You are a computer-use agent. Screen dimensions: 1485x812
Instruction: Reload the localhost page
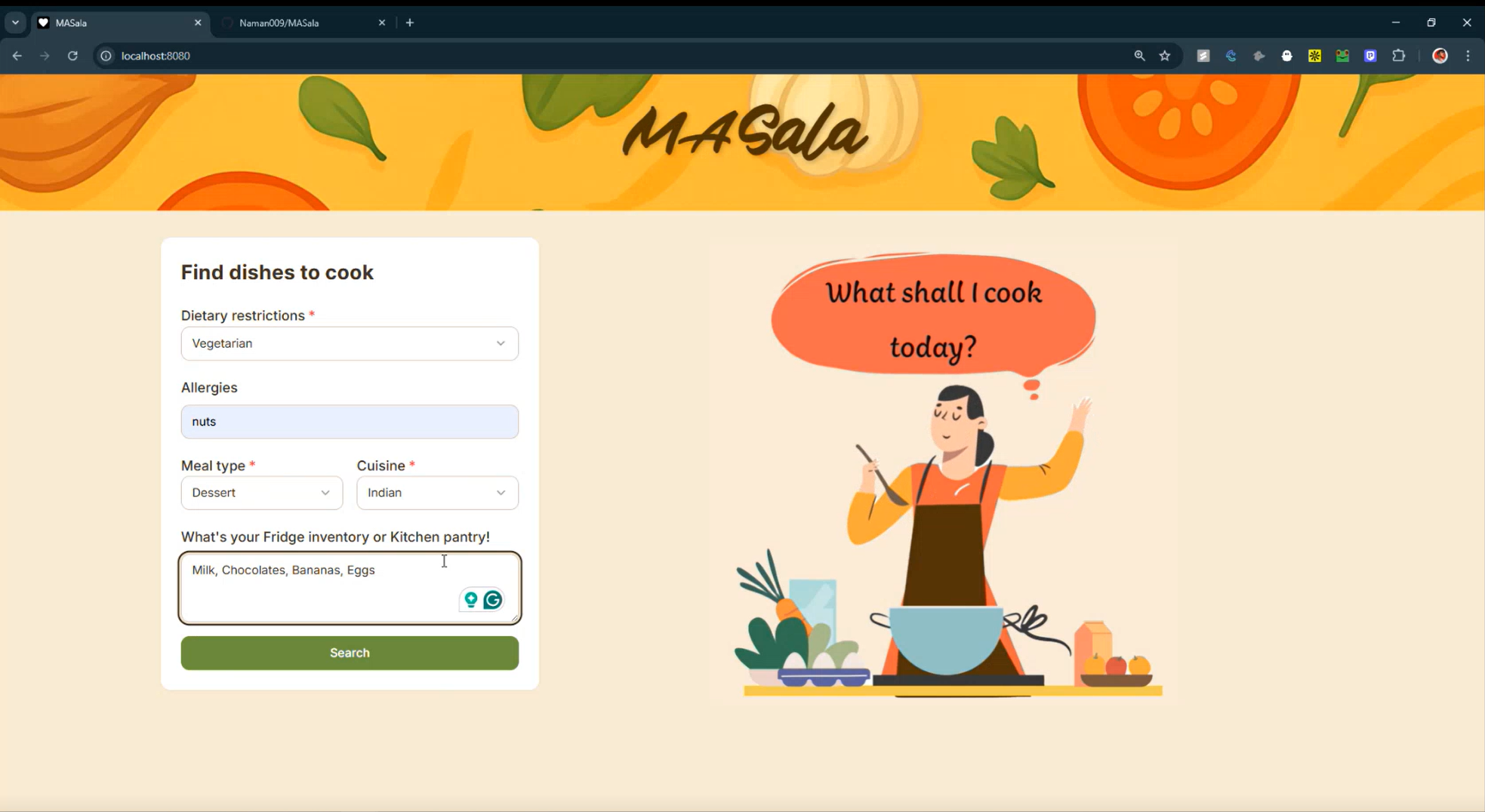coord(72,56)
